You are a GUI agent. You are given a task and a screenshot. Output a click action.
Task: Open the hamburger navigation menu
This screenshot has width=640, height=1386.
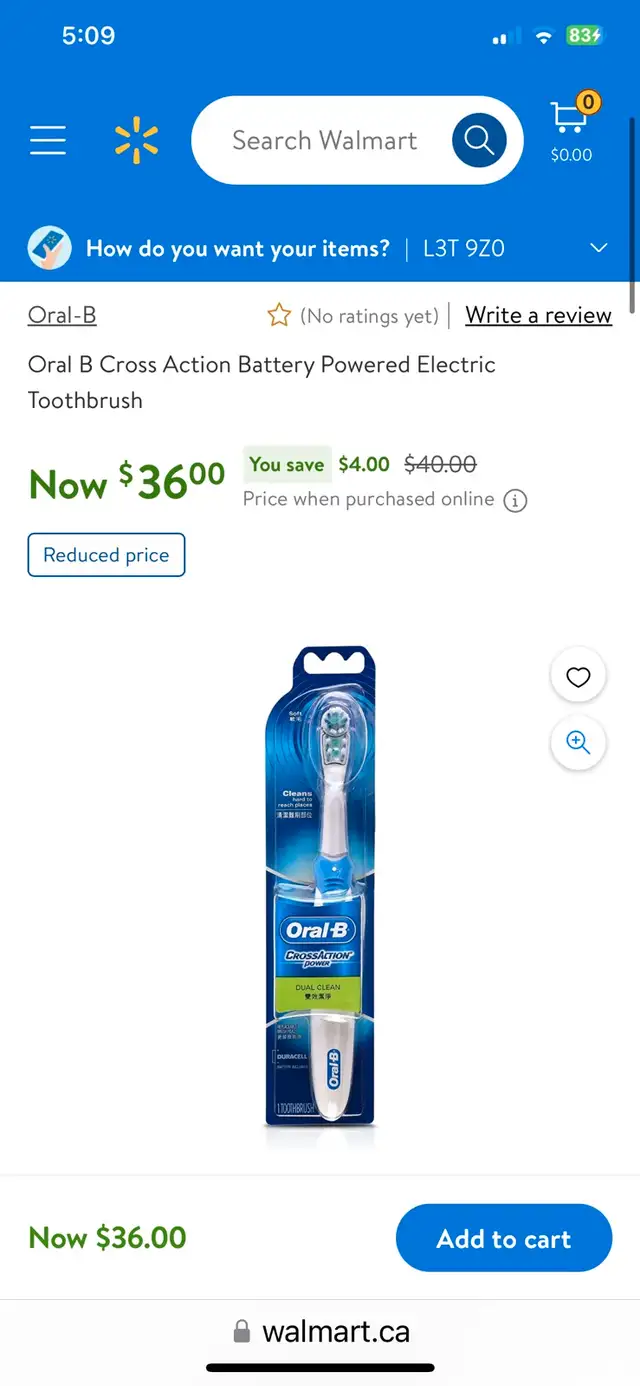click(x=48, y=140)
